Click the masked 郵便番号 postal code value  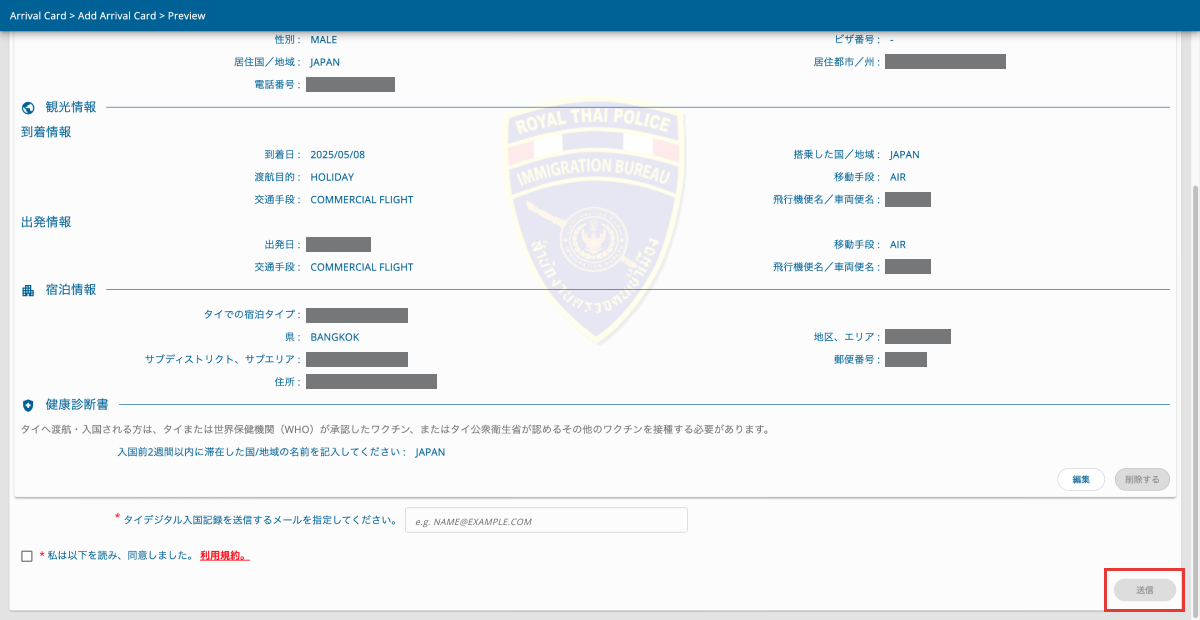(x=905, y=359)
